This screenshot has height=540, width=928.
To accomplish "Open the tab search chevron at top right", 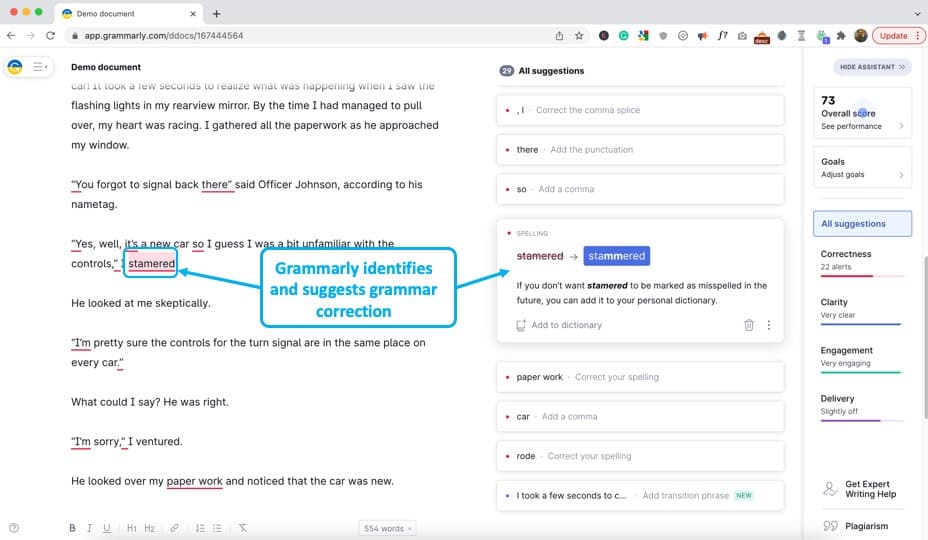I will point(917,14).
